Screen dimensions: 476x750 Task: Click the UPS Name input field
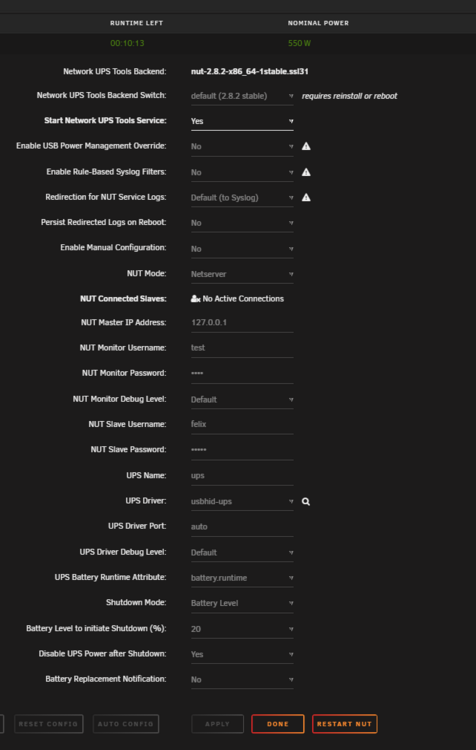[242, 476]
